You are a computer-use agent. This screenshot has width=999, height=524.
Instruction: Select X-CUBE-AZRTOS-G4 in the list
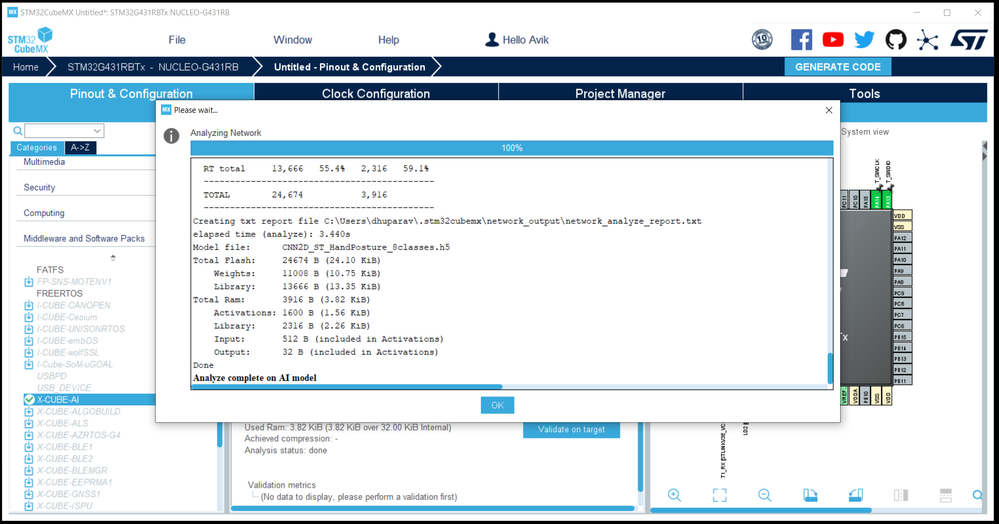[x=78, y=435]
